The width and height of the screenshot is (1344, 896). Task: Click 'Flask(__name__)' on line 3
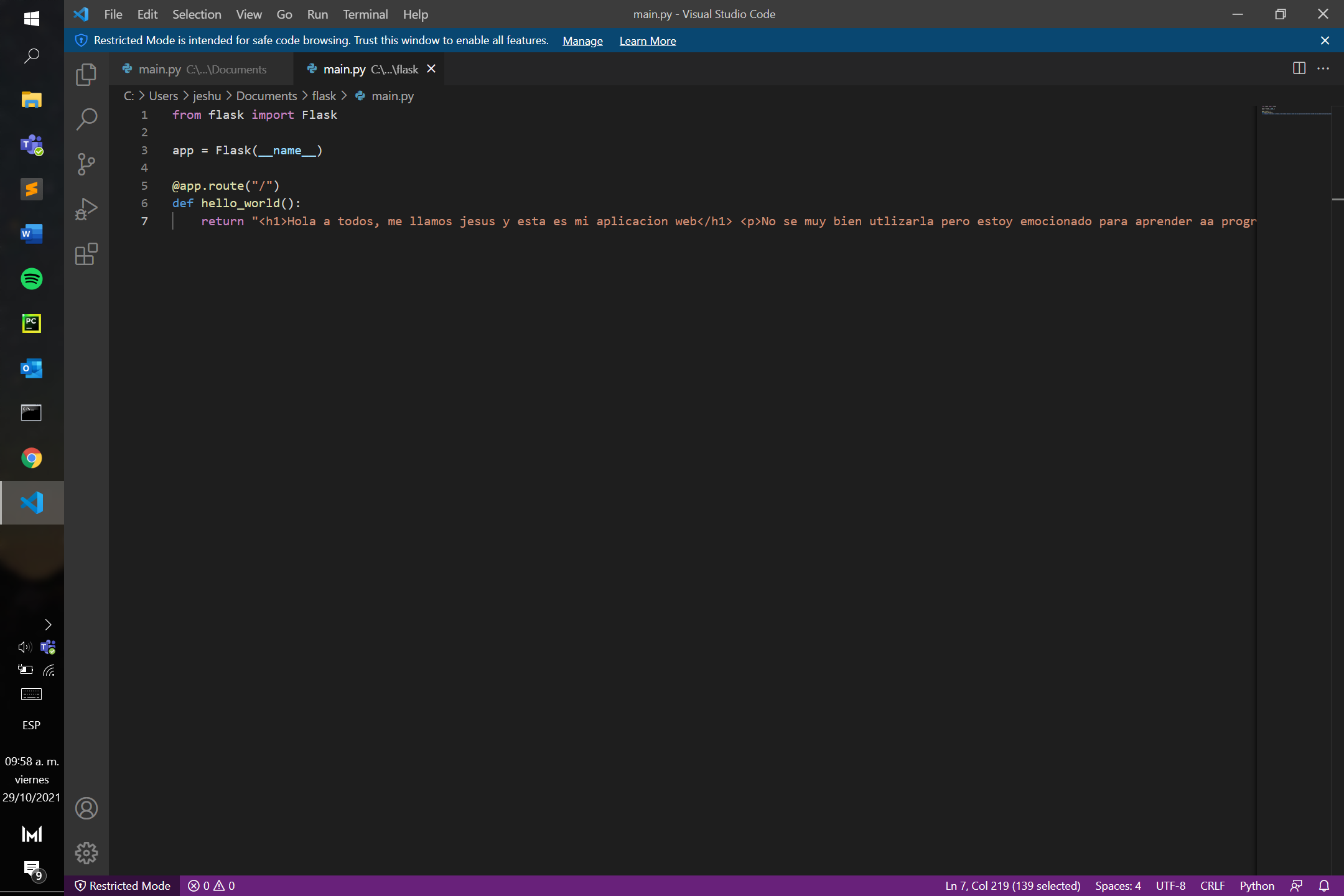(269, 150)
